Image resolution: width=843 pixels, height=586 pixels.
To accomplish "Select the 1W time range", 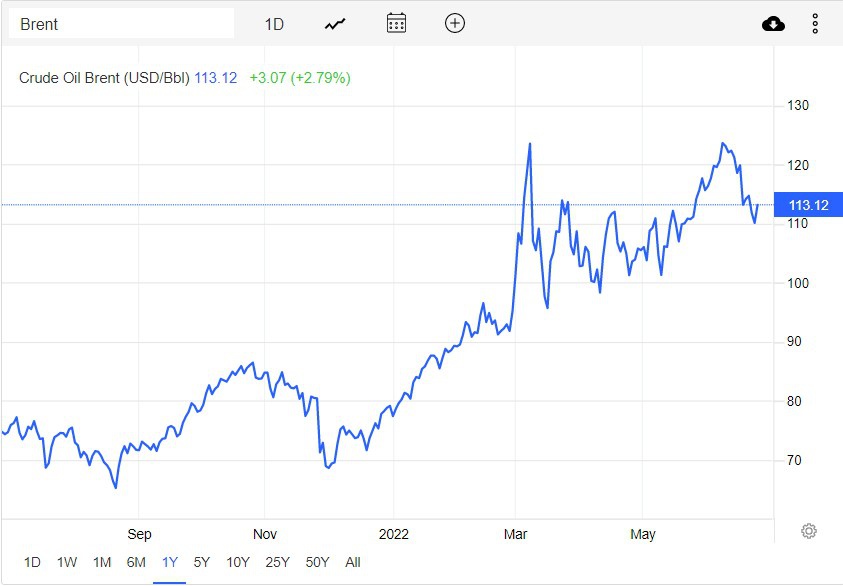I will pos(67,562).
